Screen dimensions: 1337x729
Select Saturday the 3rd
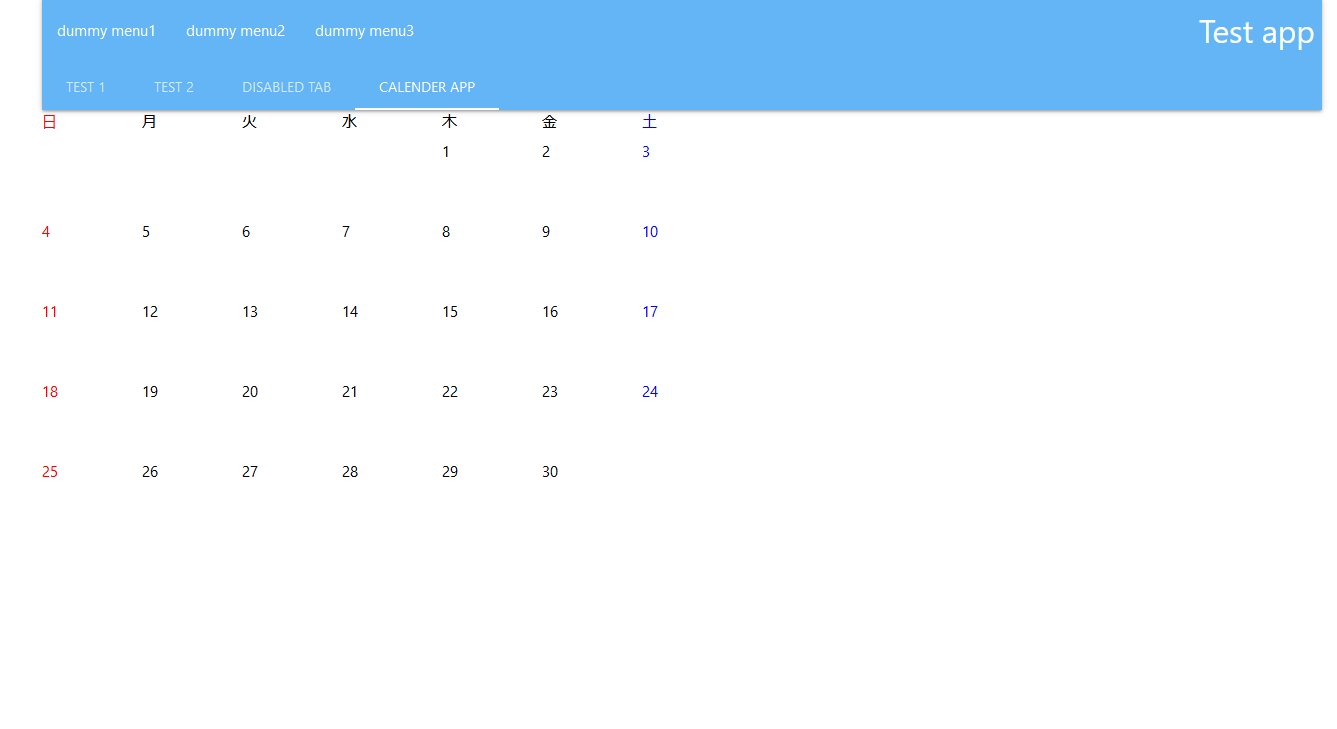[x=646, y=152]
